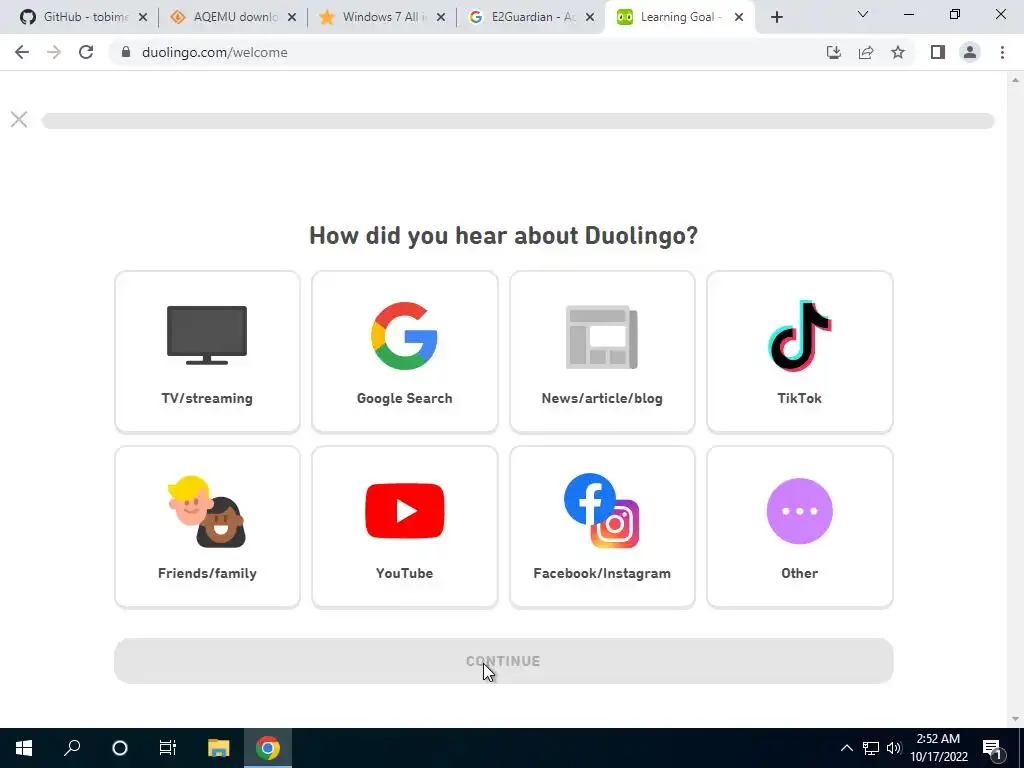The height and width of the screenshot is (768, 1024).
Task: Open Cortana from the taskbar
Action: click(120, 748)
